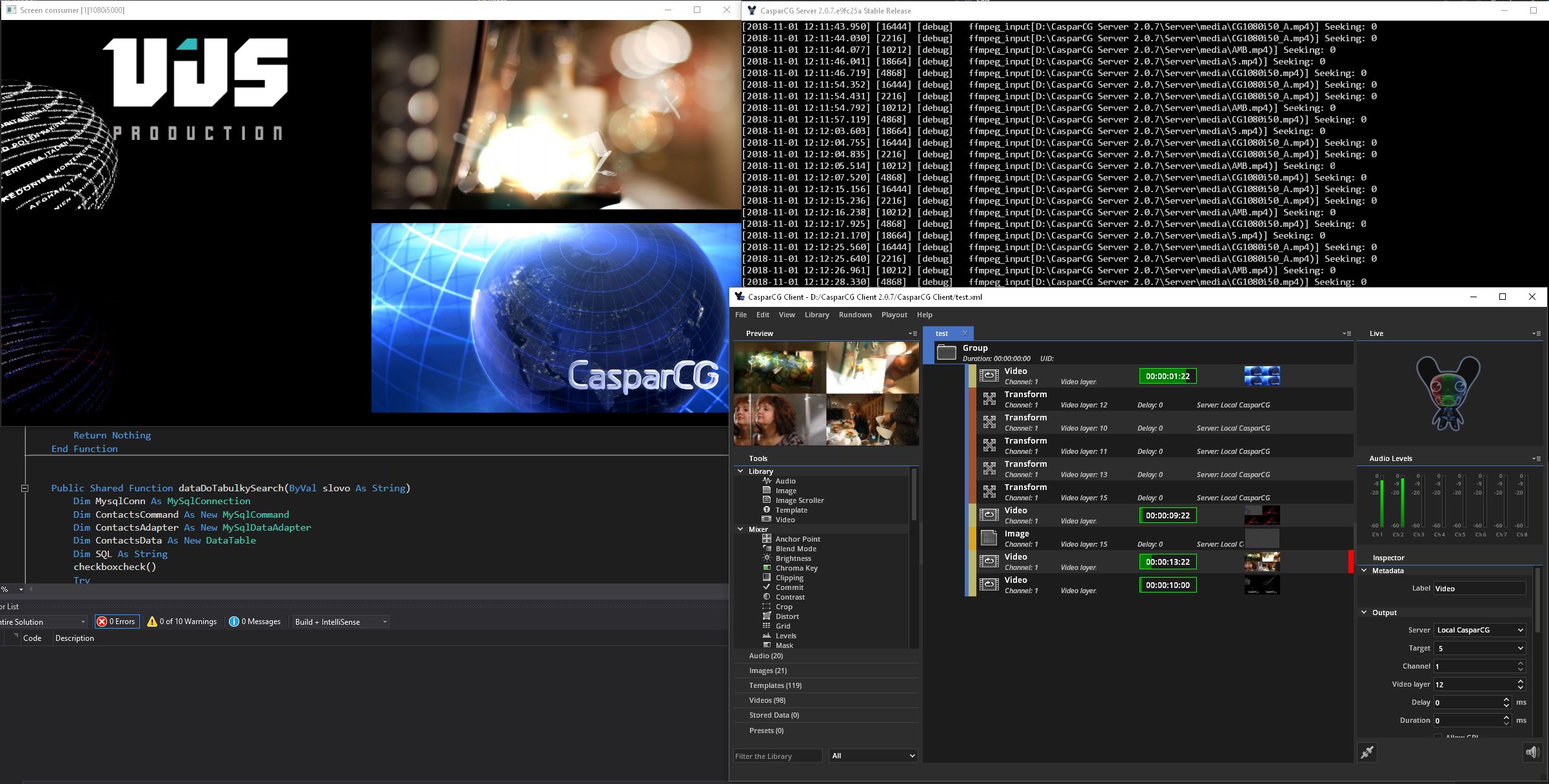The height and width of the screenshot is (784, 1549).
Task: Toggle the 0 of 10 Warnings filter
Action: click(183, 622)
